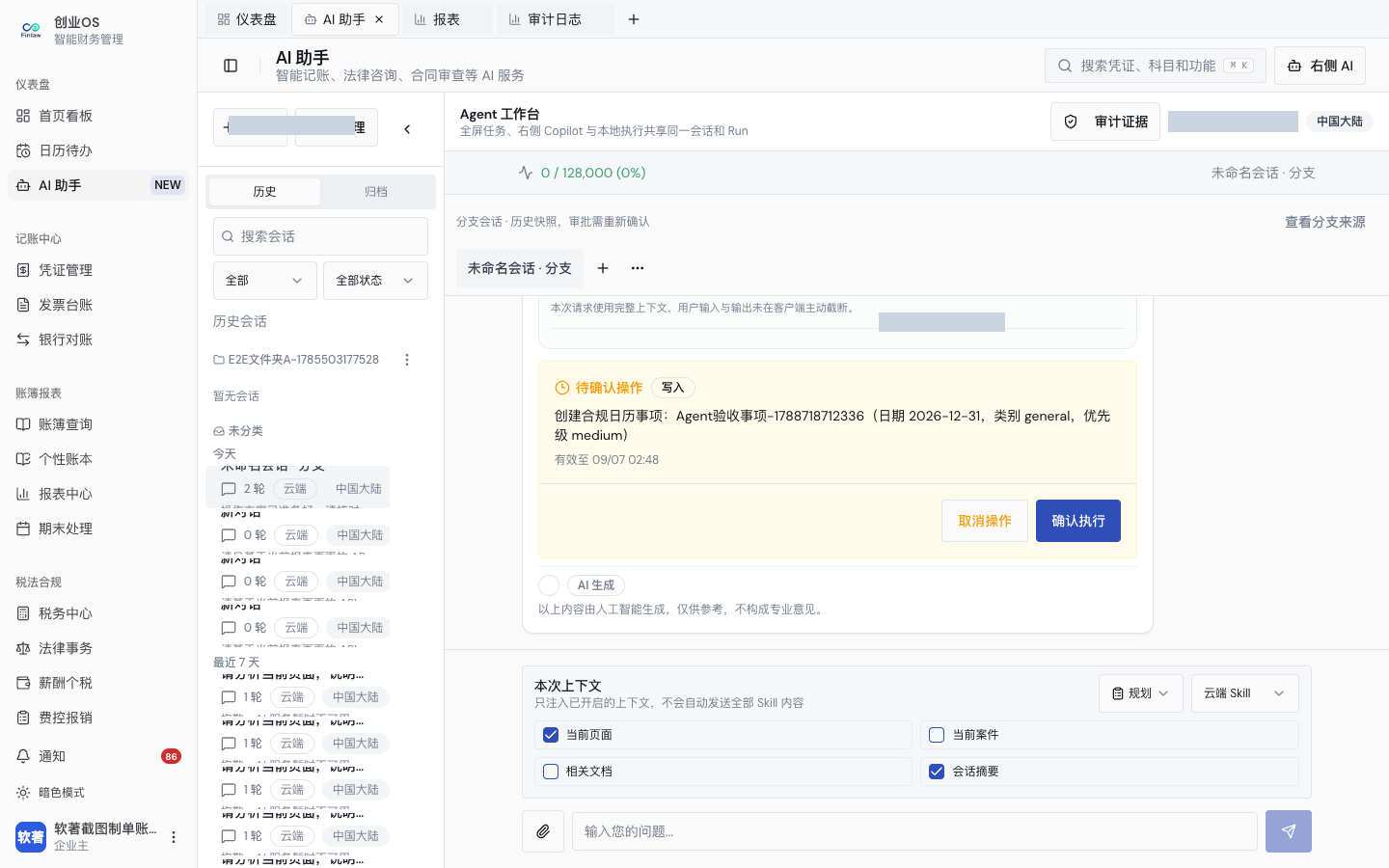This screenshot has width=1389, height=868.
Task: Click token usage 0 / 128,000 indicator
Action: click(582, 173)
